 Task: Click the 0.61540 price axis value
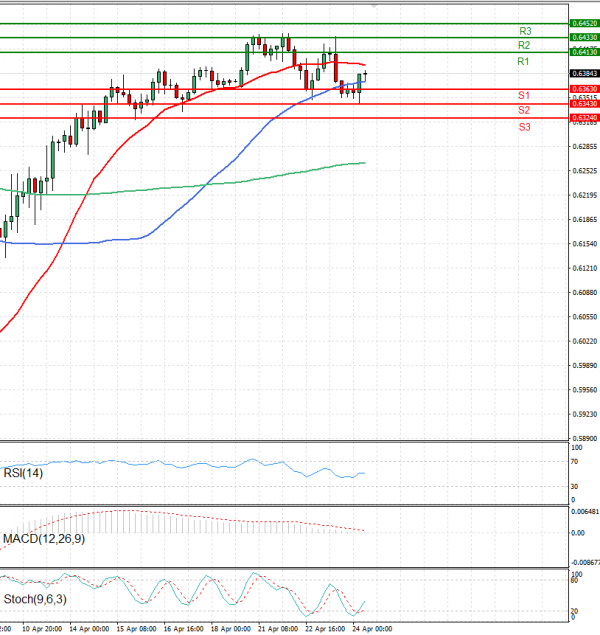click(585, 244)
